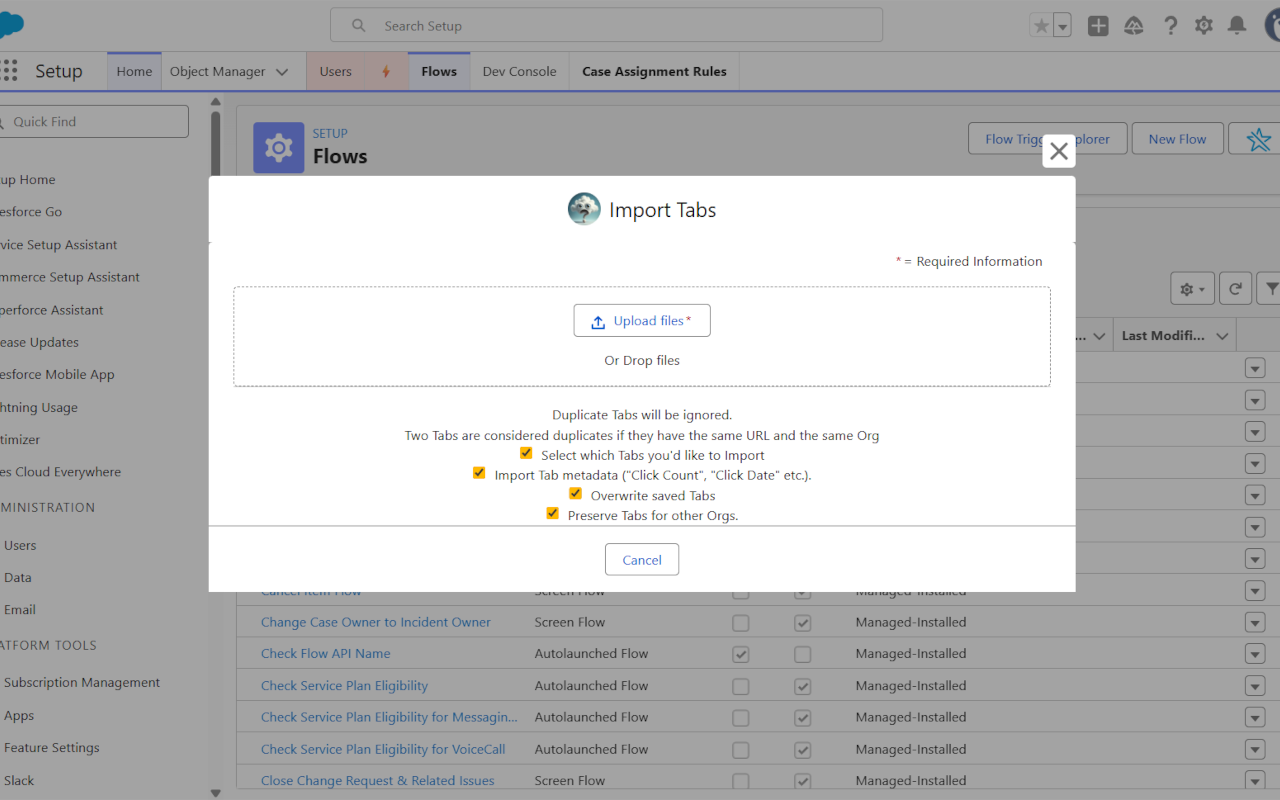
Task: Open the Favorites star icon
Action: (x=1041, y=26)
